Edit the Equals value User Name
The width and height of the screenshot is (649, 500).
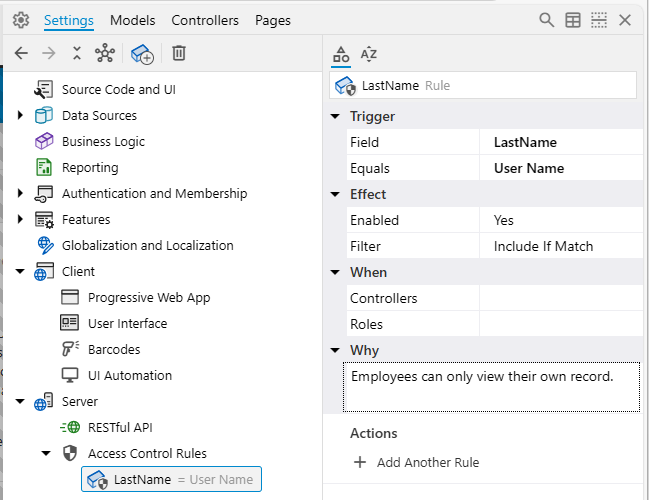(561, 168)
